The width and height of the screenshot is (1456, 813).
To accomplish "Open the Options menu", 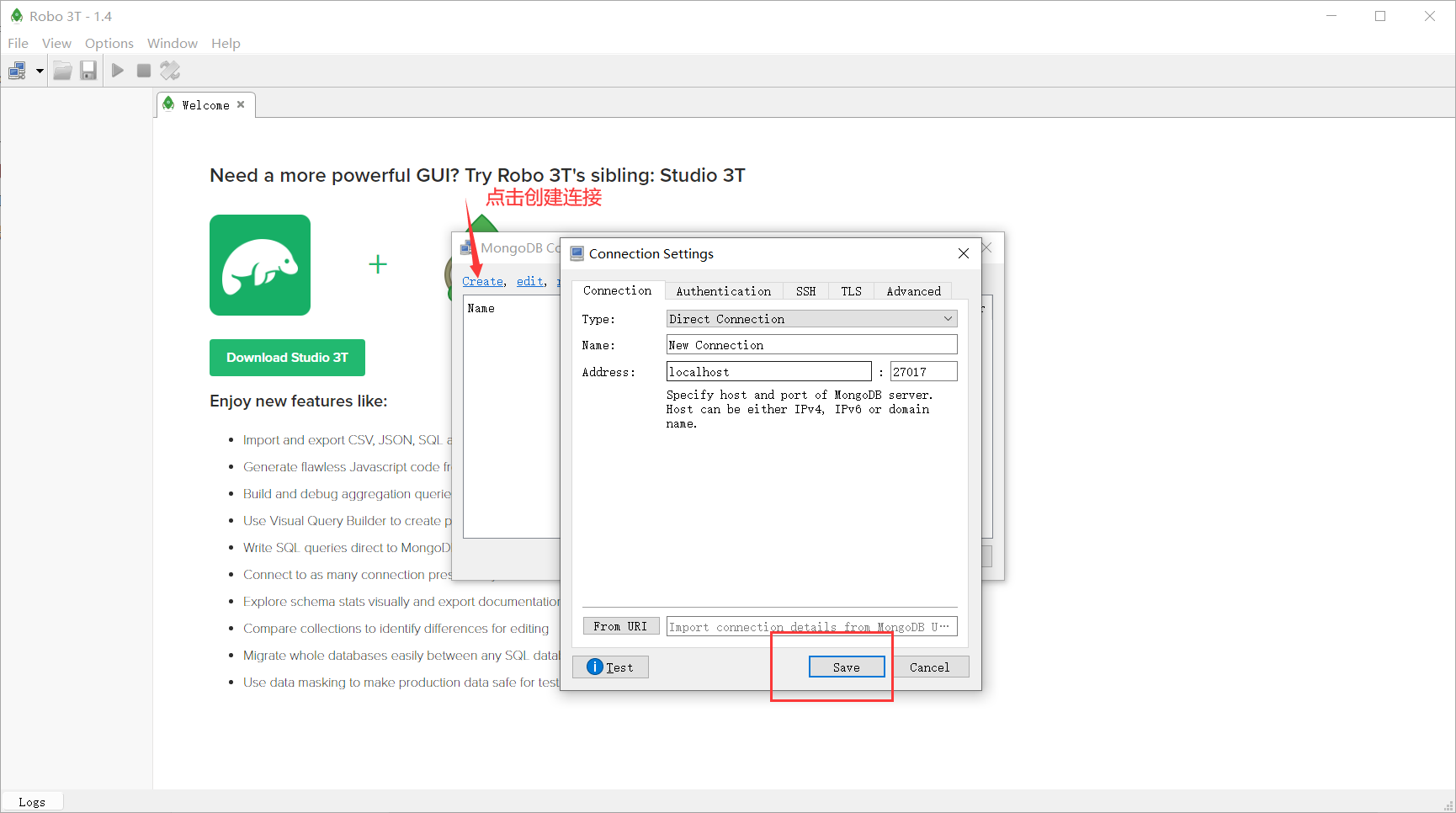I will pos(109,43).
